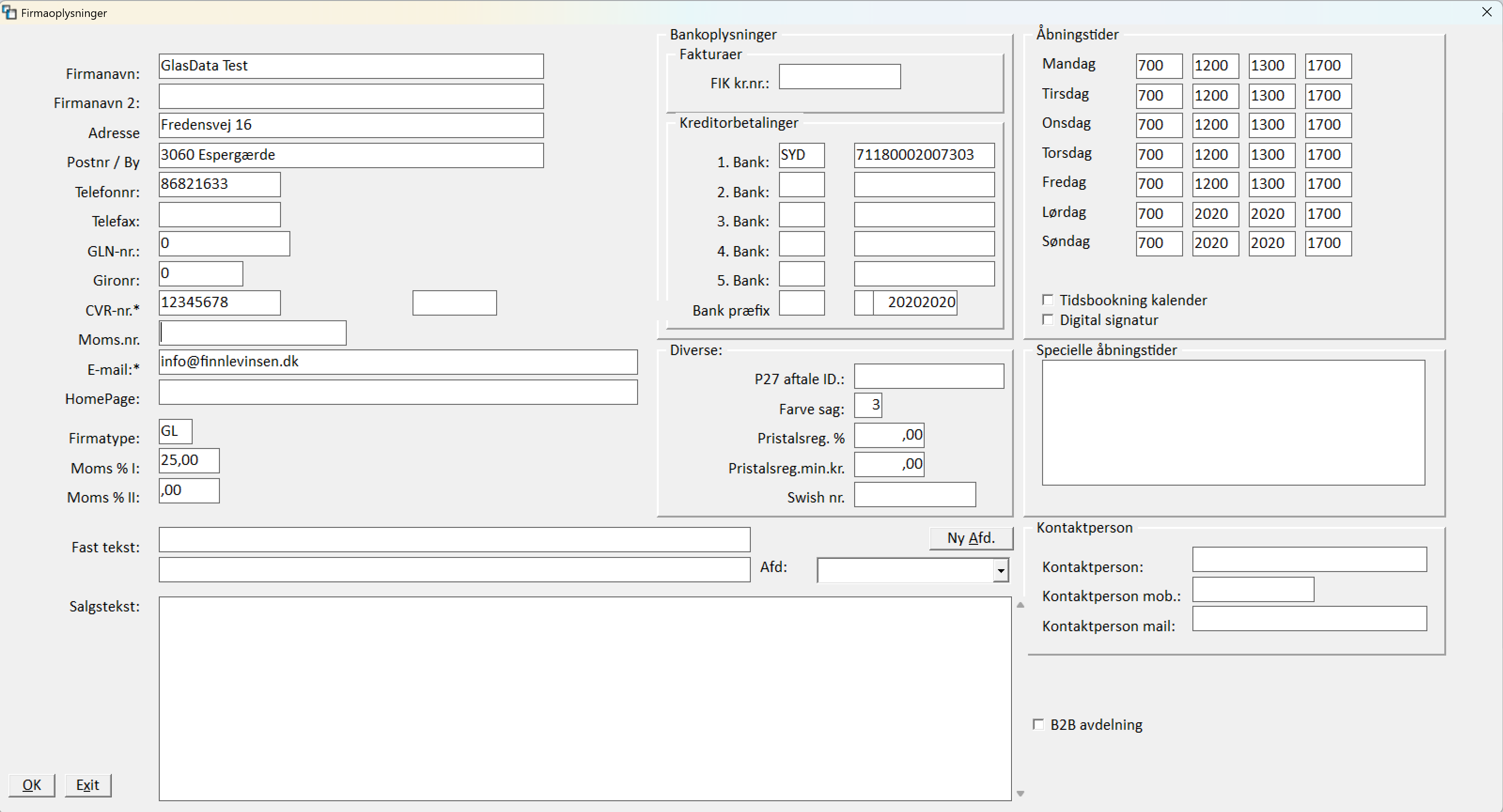This screenshot has width=1503, height=812.
Task: Edit Fredag opening time 700
Action: [x=1160, y=185]
